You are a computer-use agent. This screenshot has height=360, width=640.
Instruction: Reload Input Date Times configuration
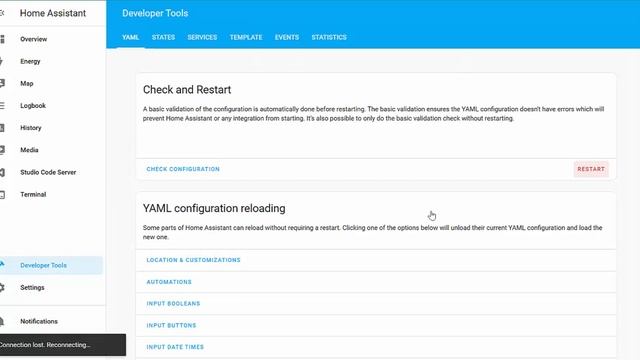coord(175,347)
